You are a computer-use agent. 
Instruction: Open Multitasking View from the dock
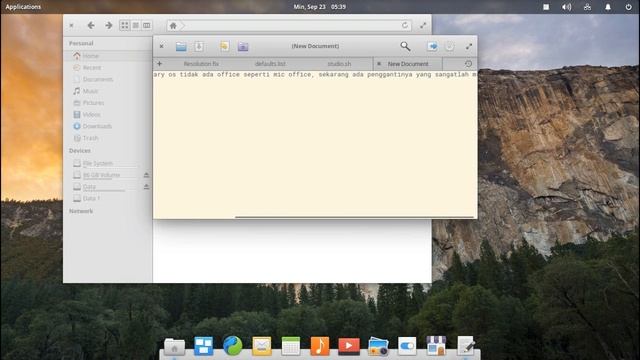pos(203,346)
